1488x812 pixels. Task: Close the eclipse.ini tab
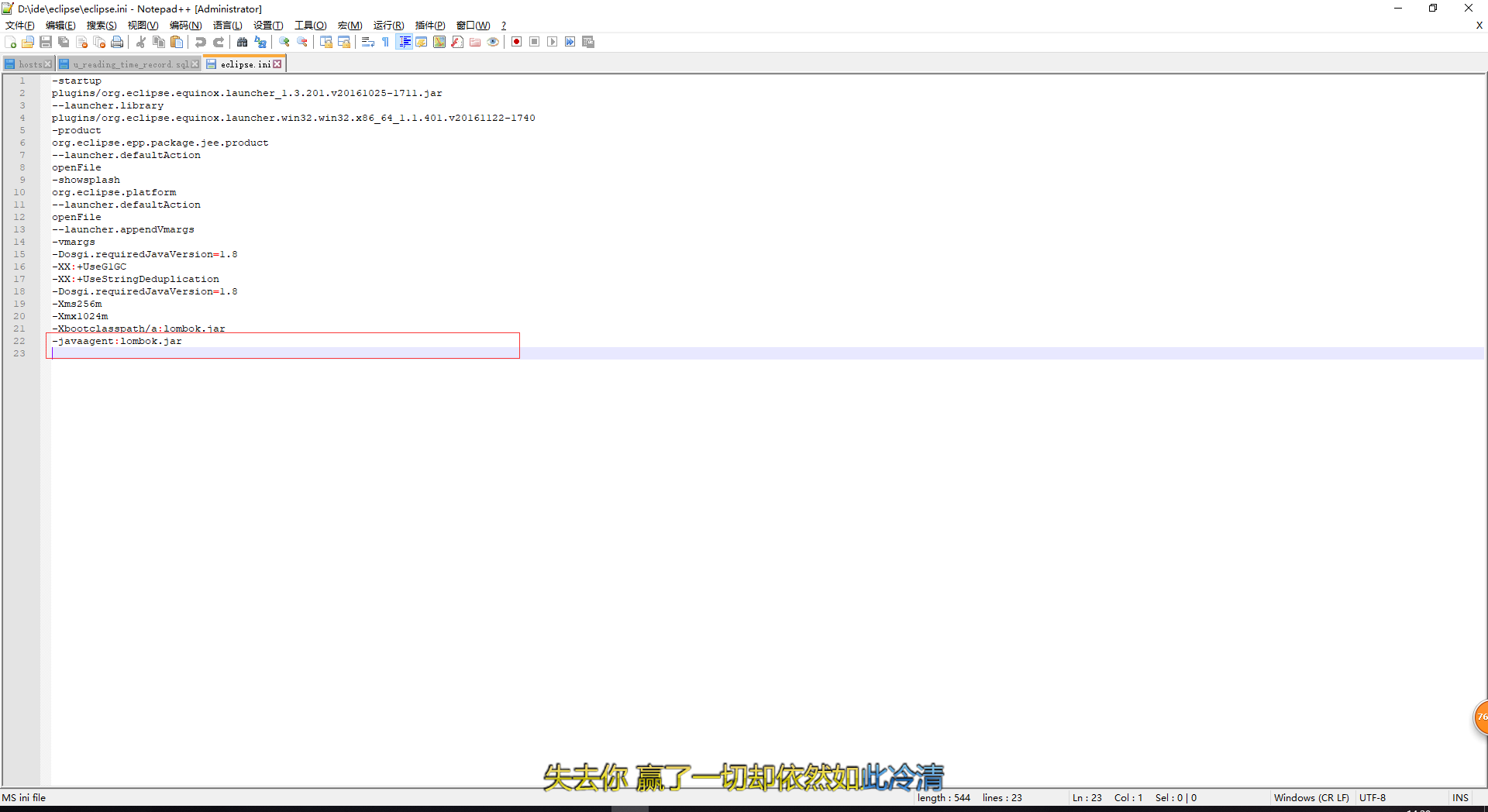(x=277, y=64)
